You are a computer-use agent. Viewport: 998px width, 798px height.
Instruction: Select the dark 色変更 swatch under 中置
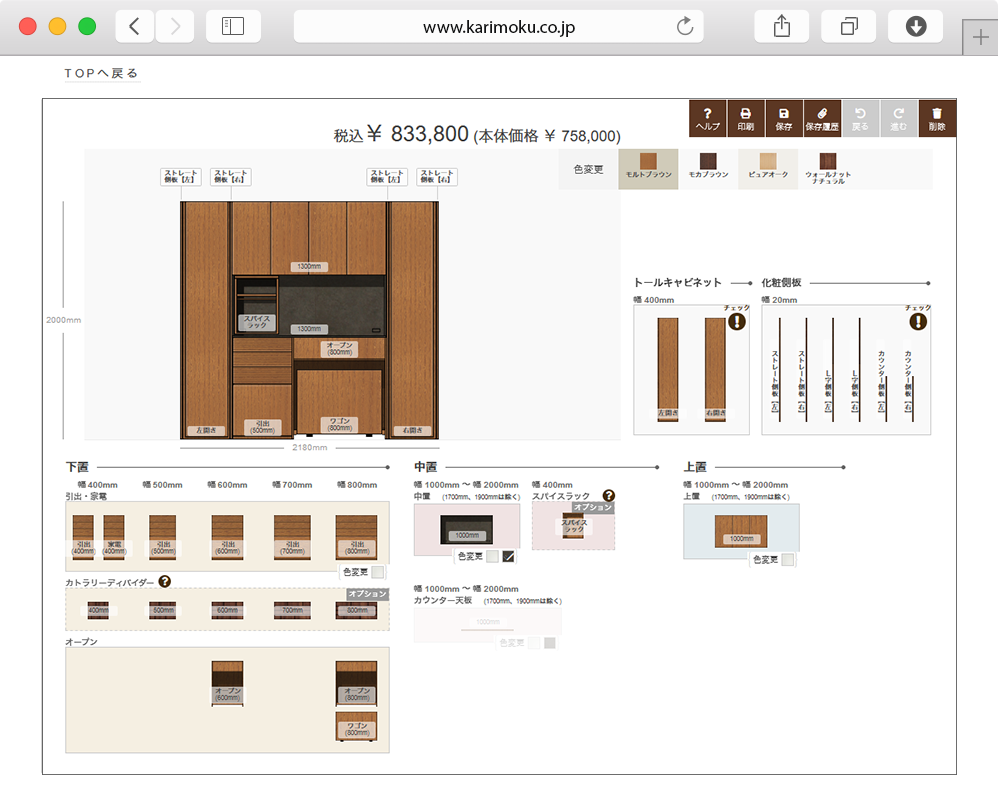[508, 557]
